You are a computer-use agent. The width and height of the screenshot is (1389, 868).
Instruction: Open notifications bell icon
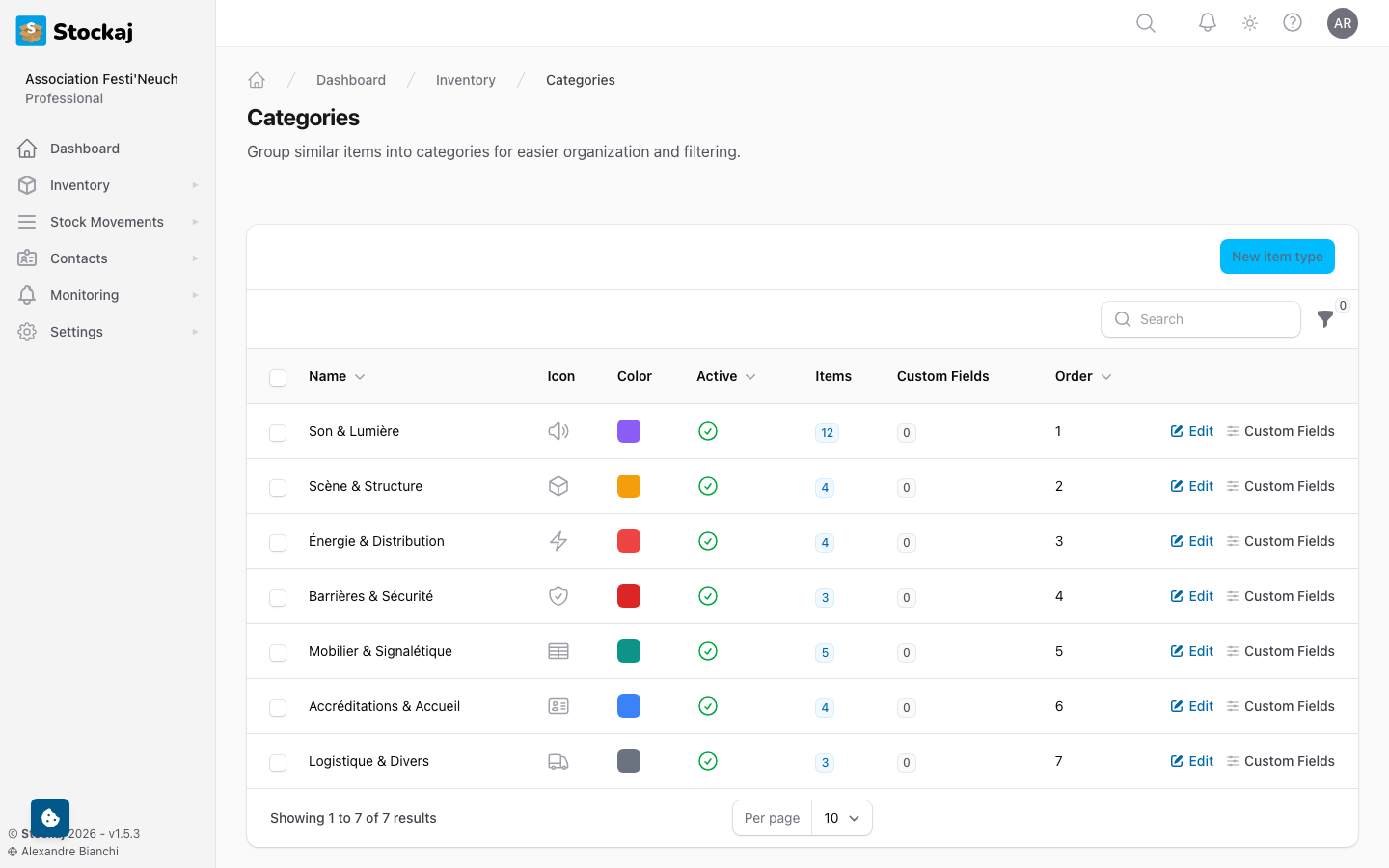[1208, 23]
